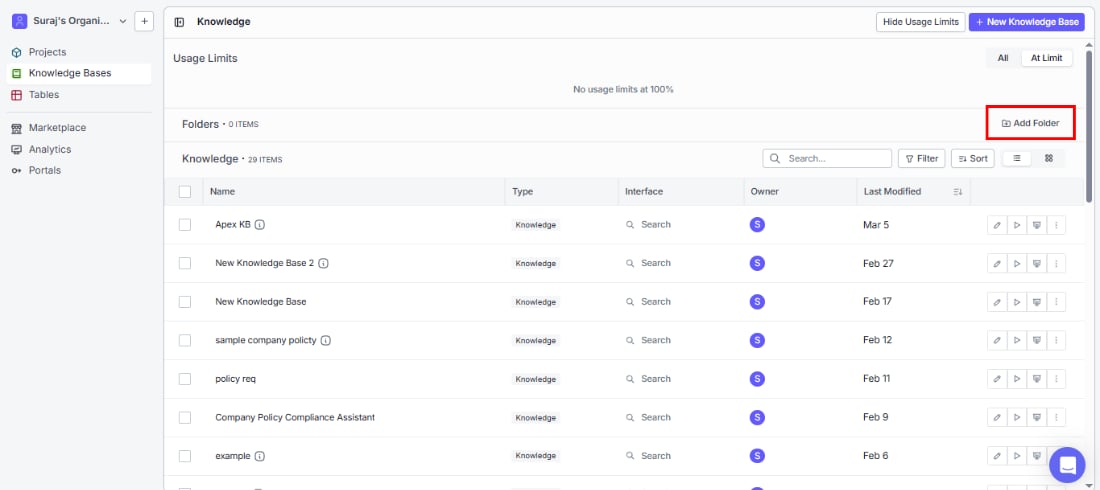This screenshot has width=1100, height=490.
Task: Click the owner avatar S for Apex KB
Action: 757,225
